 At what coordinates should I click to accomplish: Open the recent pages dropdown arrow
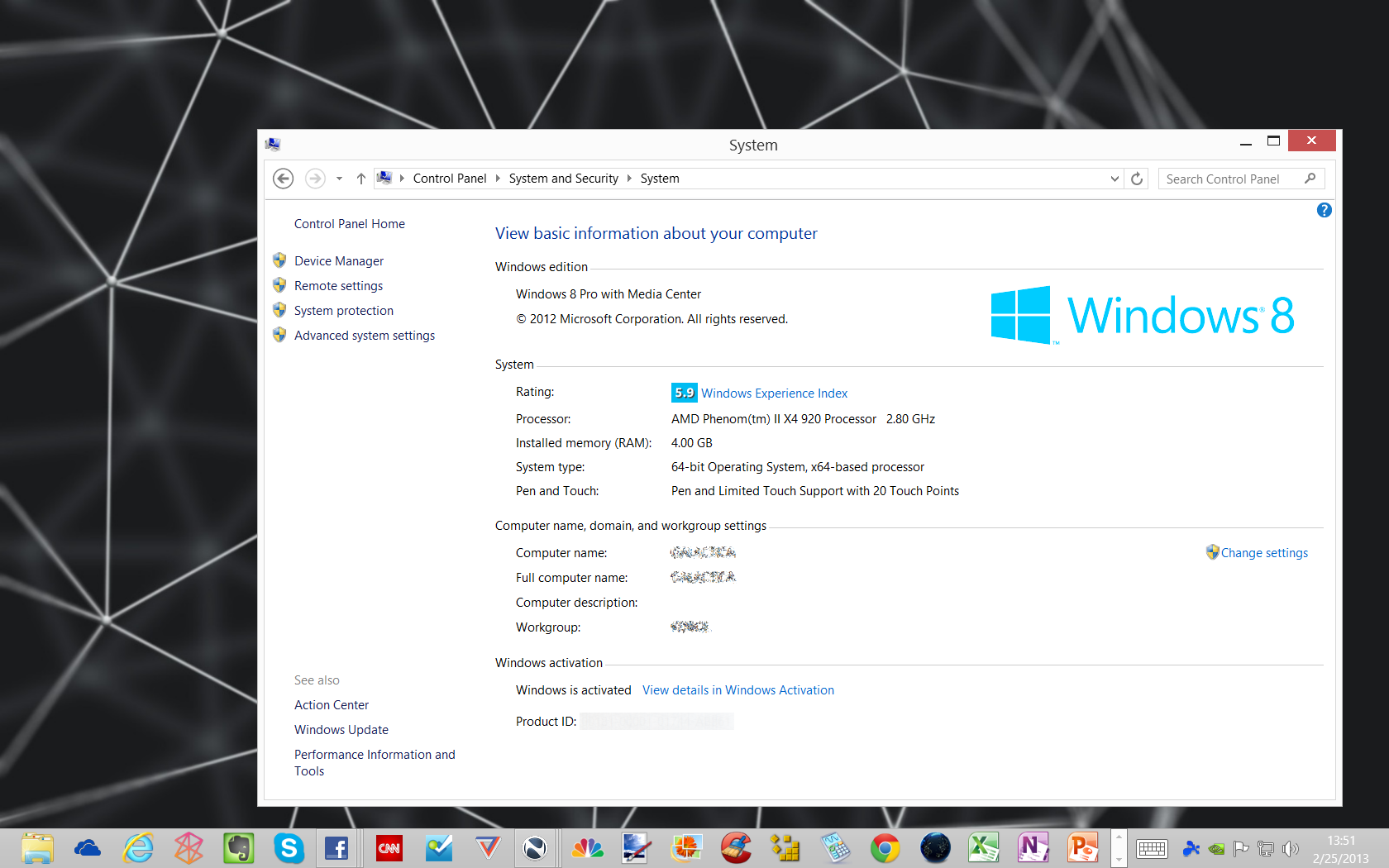point(339,179)
